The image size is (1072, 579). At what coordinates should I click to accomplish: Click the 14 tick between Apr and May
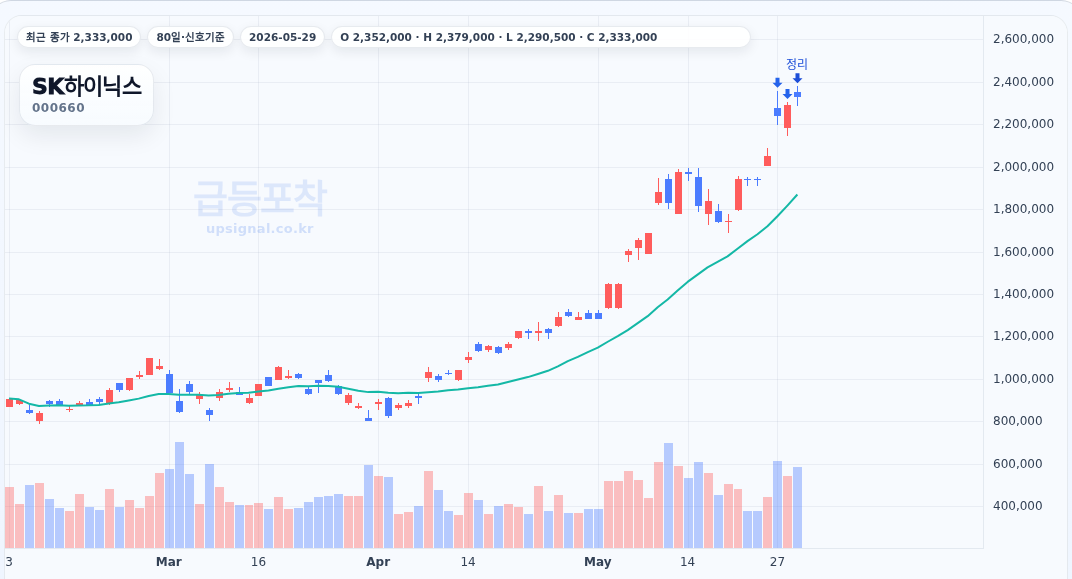(468, 562)
